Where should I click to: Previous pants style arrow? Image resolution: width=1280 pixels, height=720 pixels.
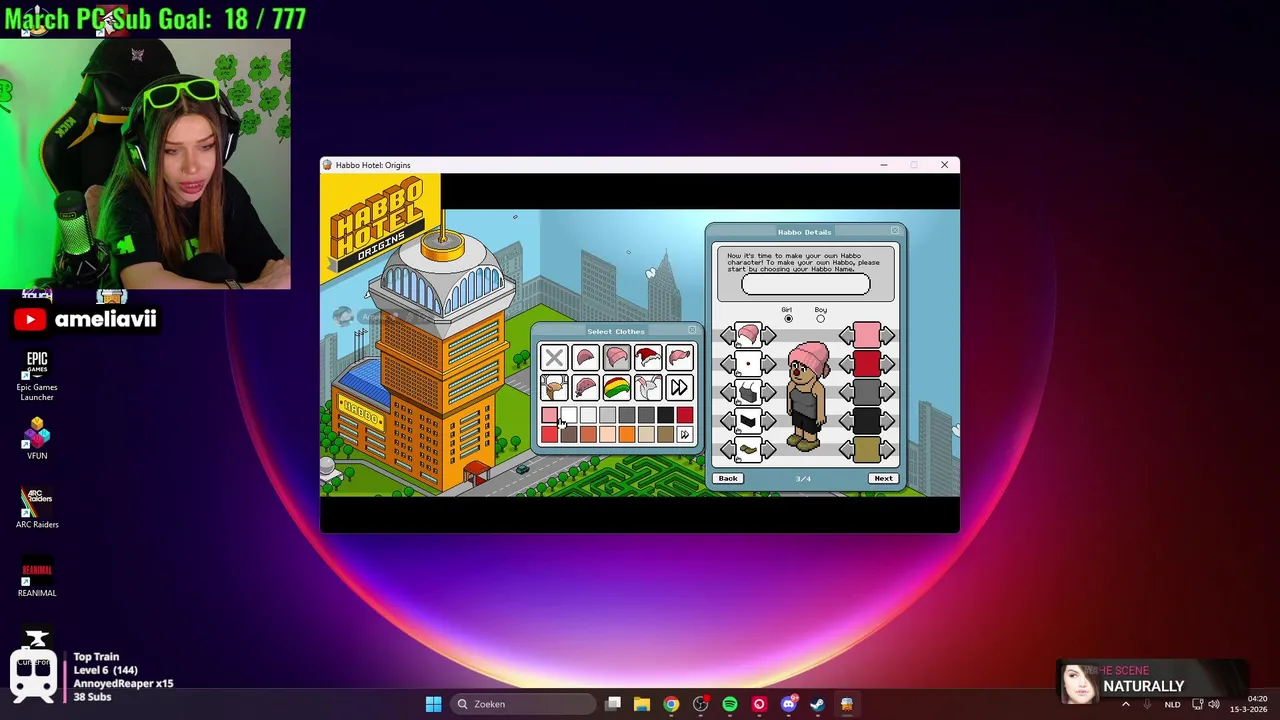point(727,421)
